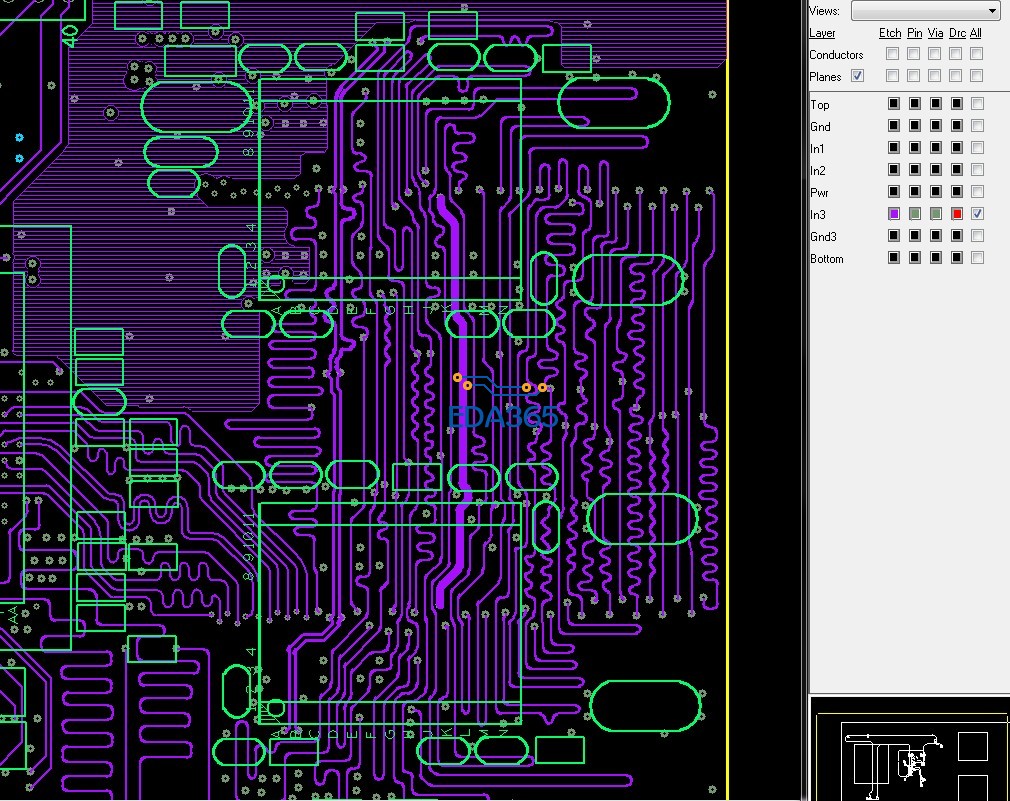The image size is (1010, 801).
Task: Uncheck the checked box beside Planes label
Action: click(857, 75)
